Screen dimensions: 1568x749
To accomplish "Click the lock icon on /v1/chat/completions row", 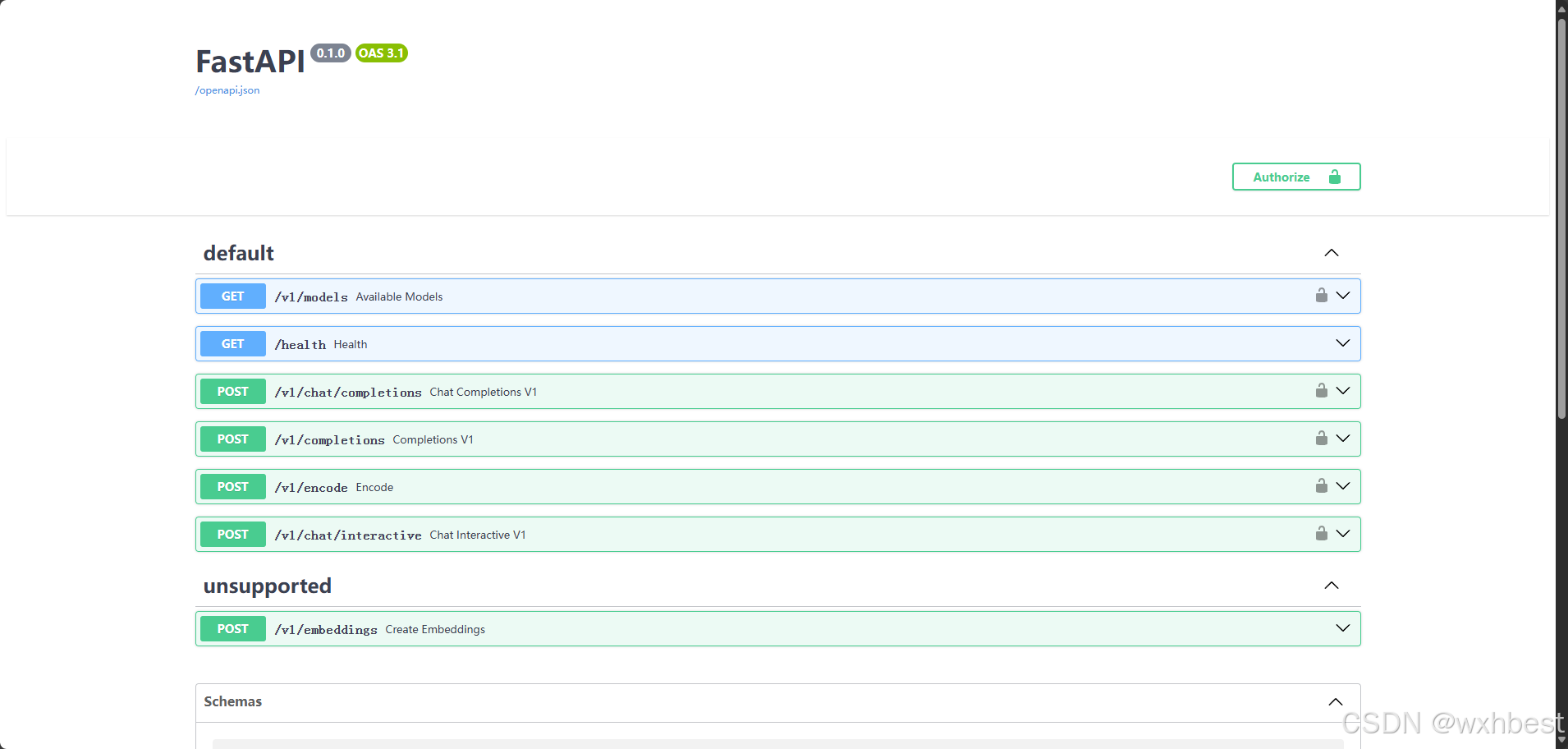I will (x=1321, y=391).
